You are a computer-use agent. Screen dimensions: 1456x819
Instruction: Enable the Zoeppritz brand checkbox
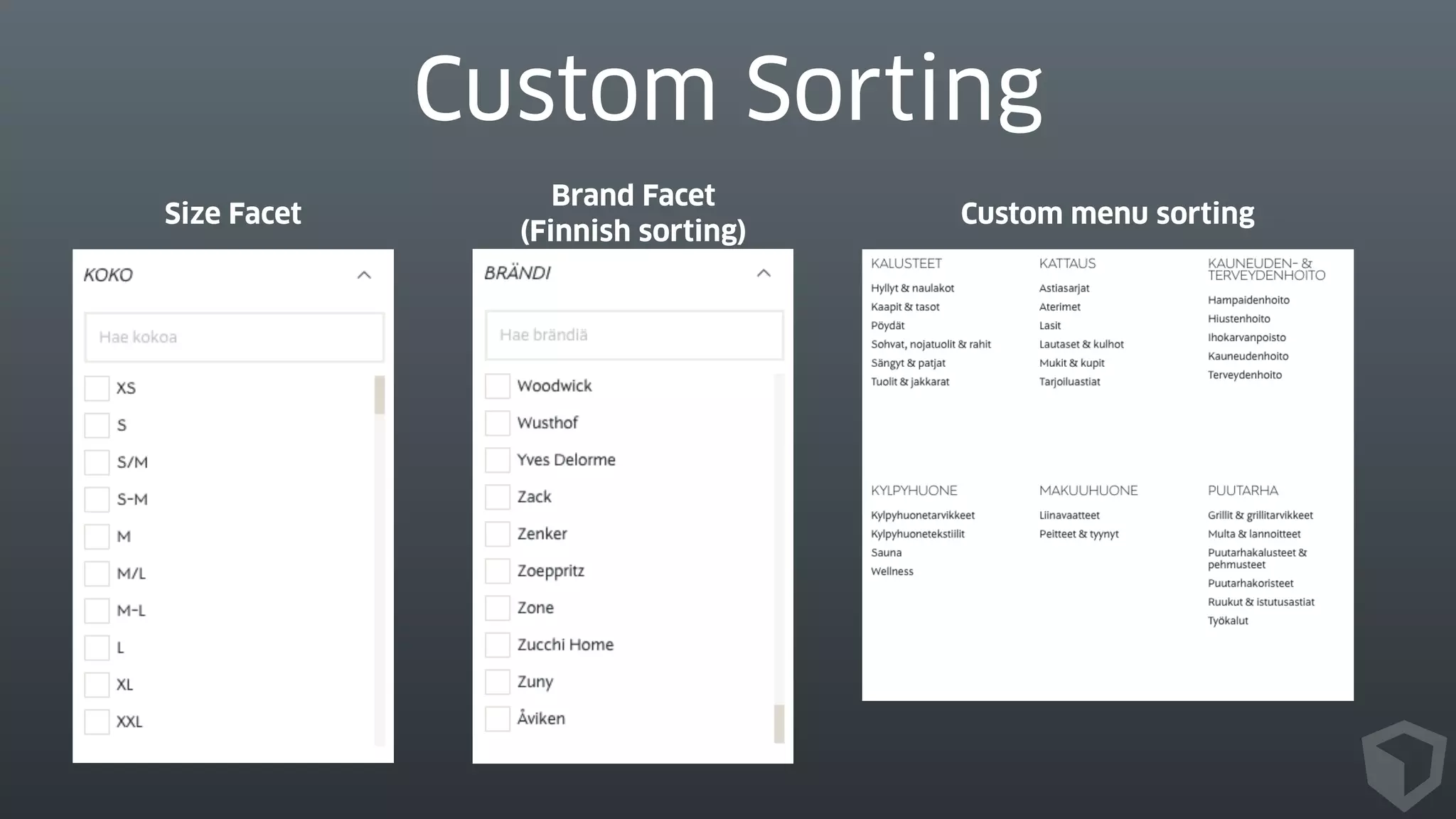point(498,571)
